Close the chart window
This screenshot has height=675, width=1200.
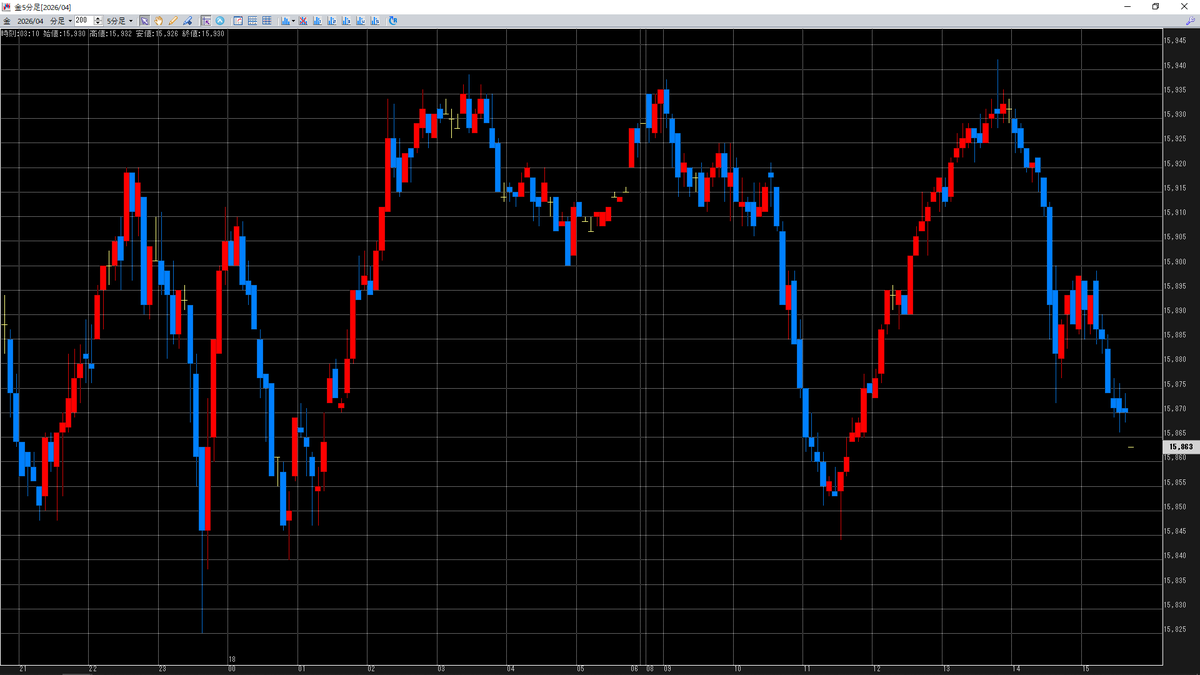click(x=1183, y=6)
